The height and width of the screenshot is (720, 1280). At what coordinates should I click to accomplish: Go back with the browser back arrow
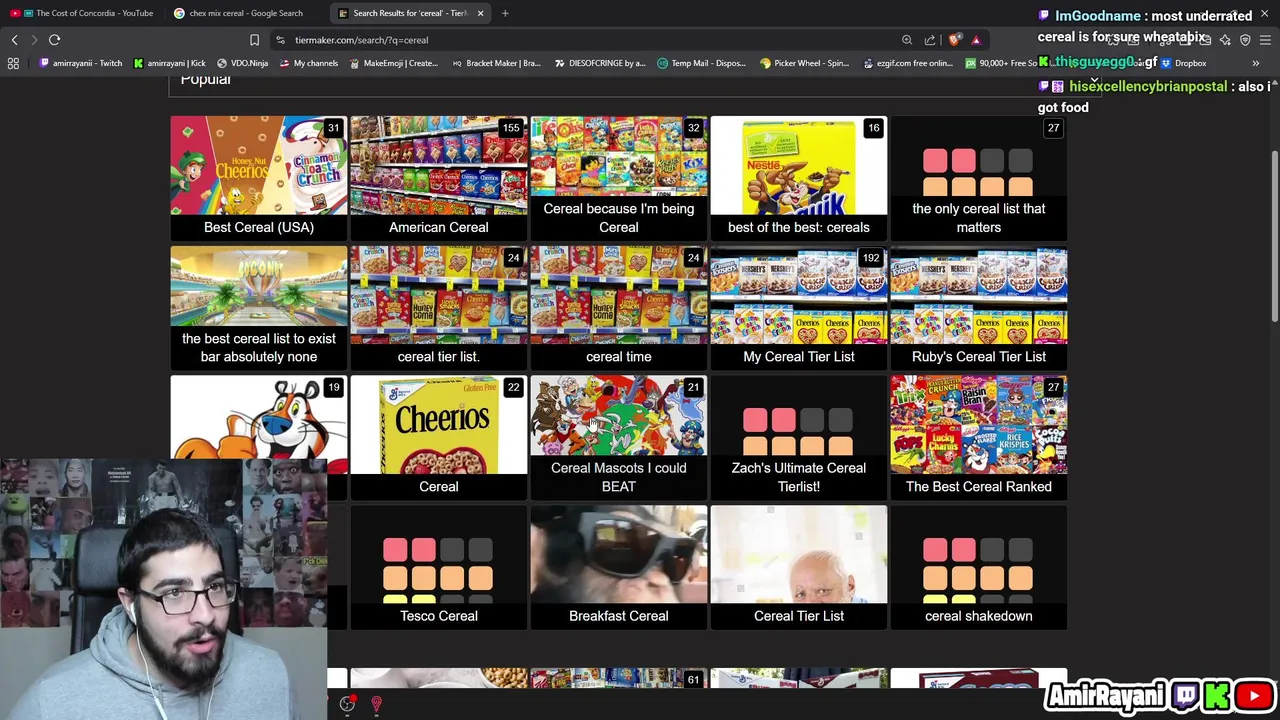tap(14, 40)
